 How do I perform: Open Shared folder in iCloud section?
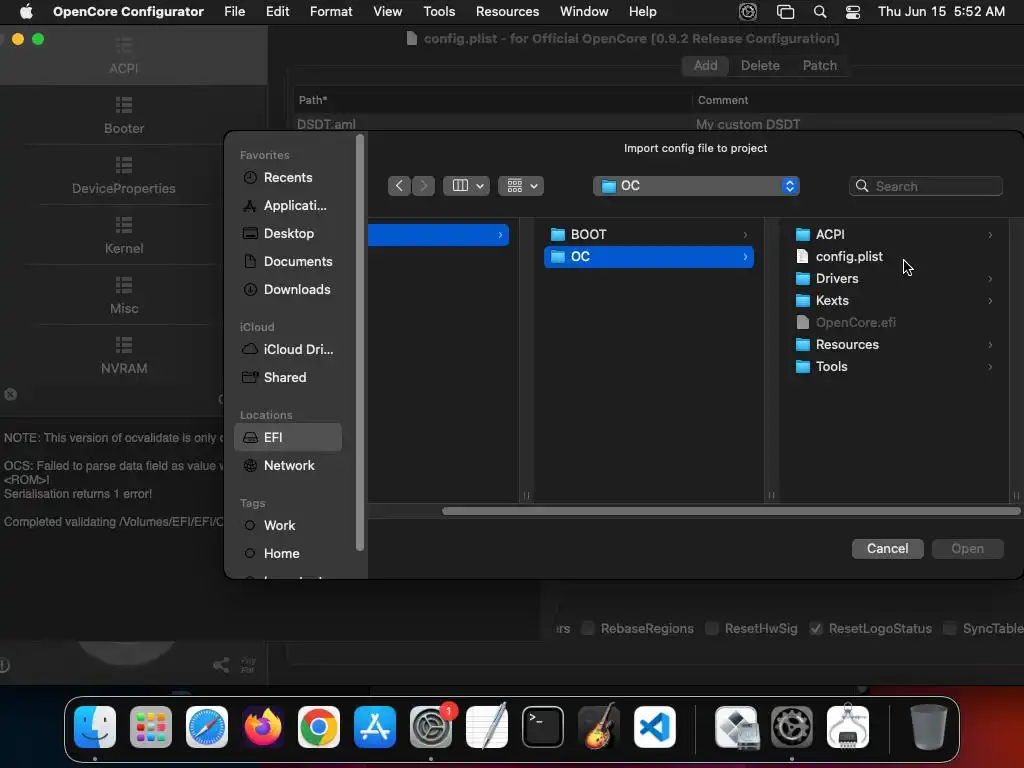pos(287,377)
